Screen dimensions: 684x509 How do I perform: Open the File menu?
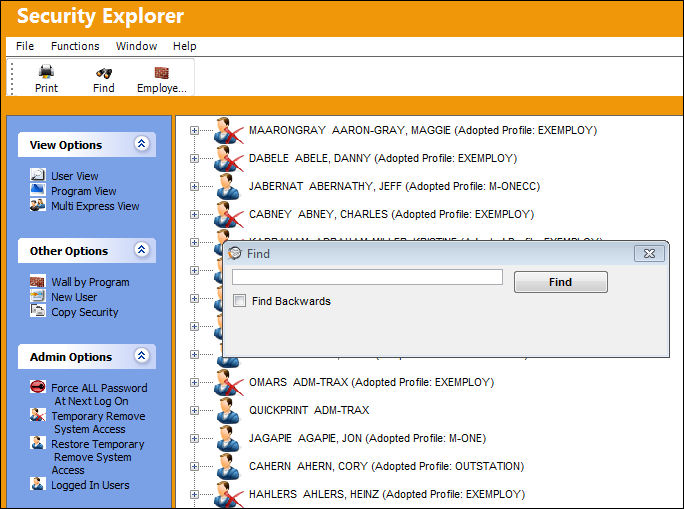pos(25,46)
